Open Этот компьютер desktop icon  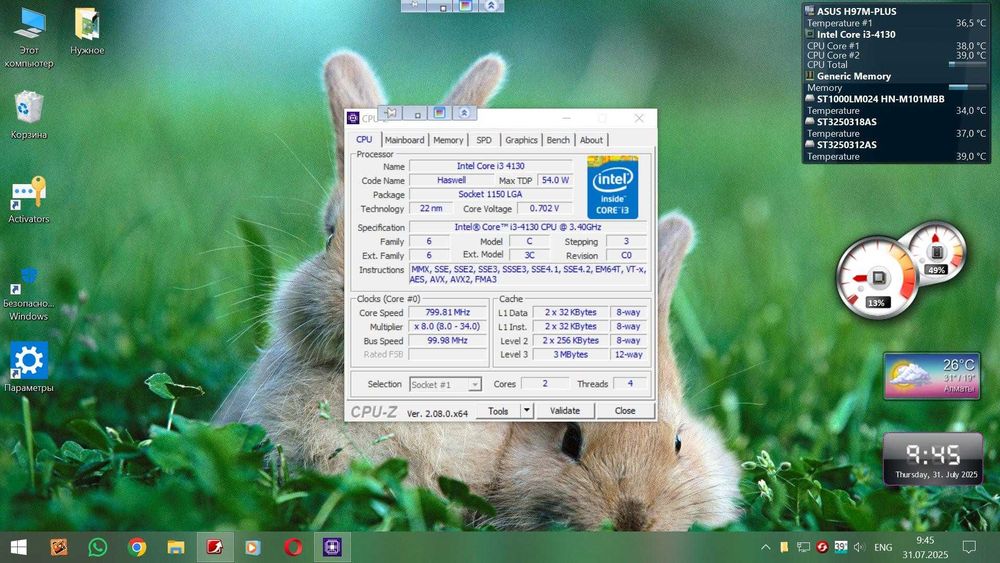[29, 37]
